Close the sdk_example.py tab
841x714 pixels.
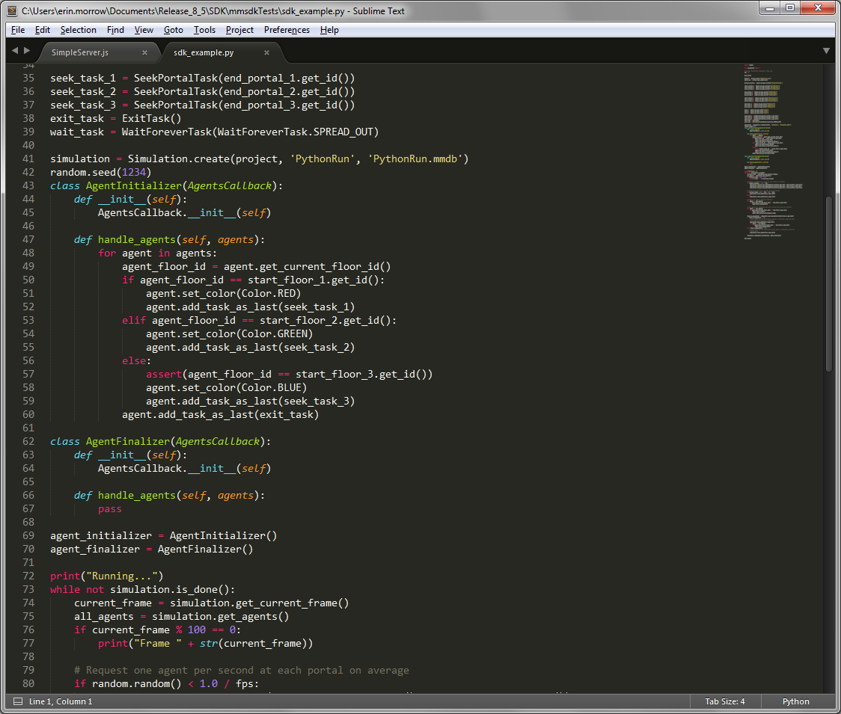tap(267, 52)
